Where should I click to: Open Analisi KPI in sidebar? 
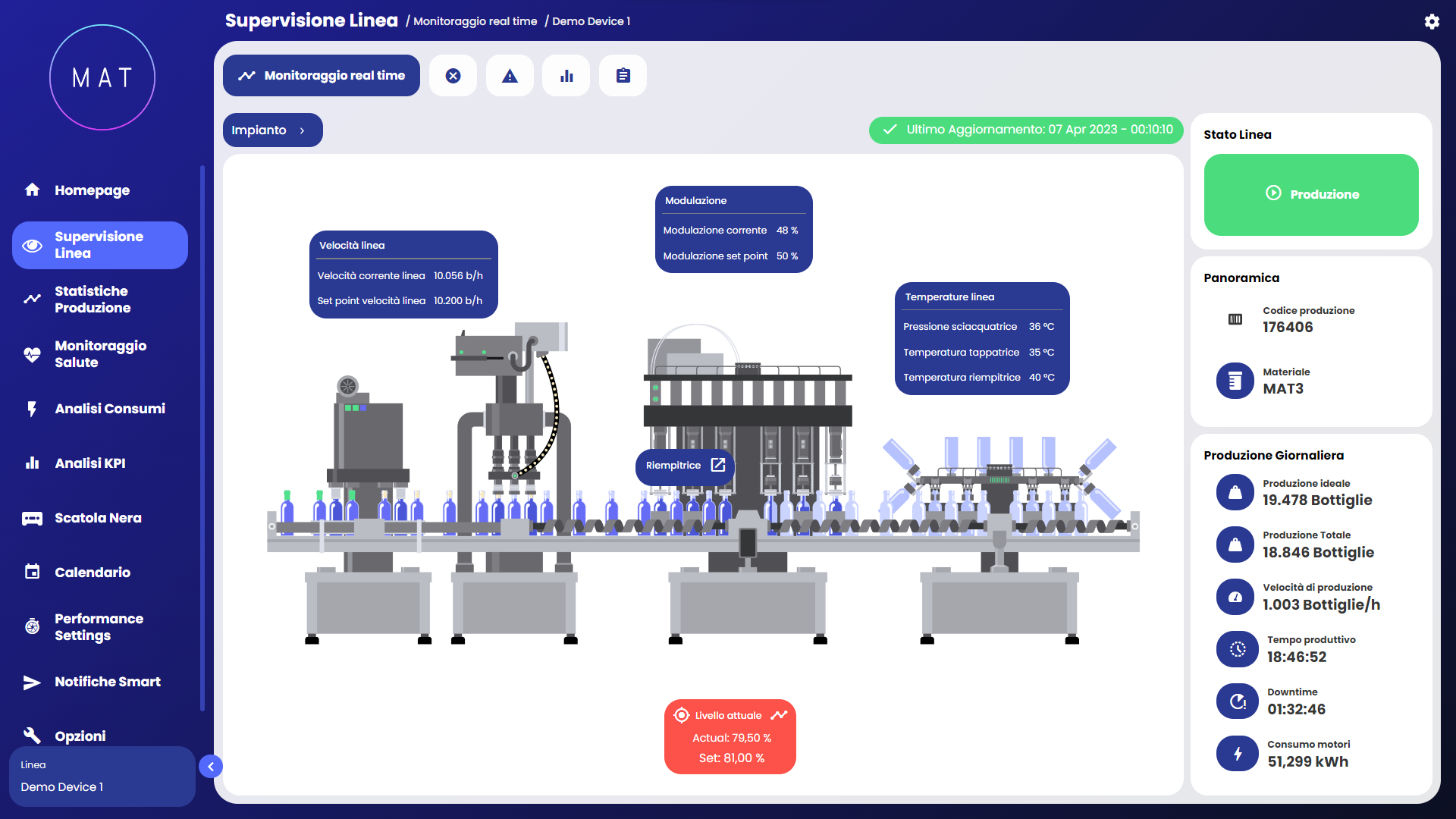tap(89, 463)
